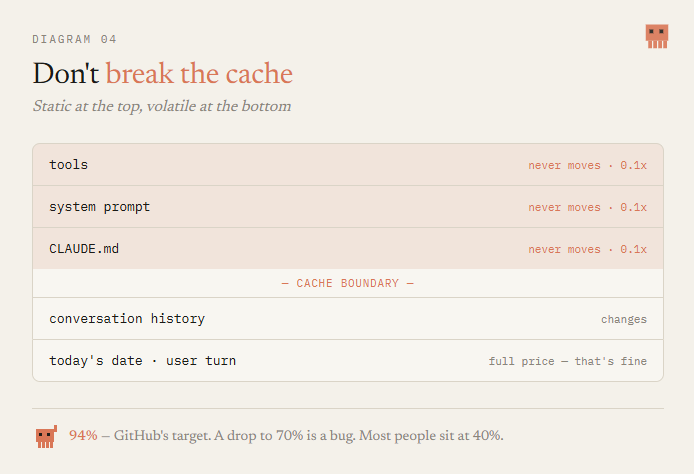Click 'Most people sit at 40%' text

[x=431, y=436]
